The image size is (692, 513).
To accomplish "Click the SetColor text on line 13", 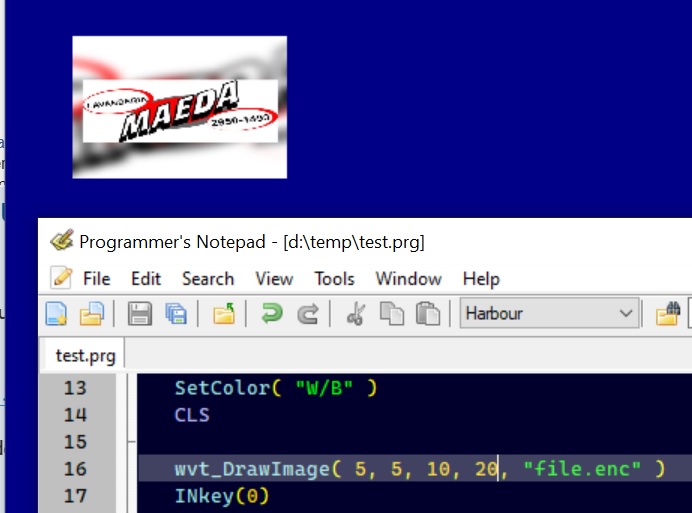I will coord(222,388).
